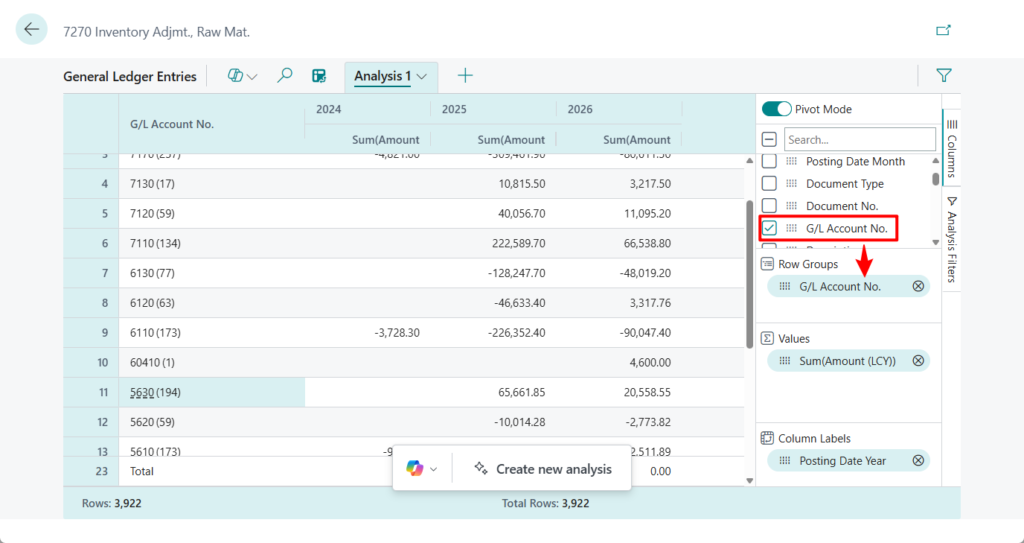
Task: Remove Sum(Amount (LCY)) from Values
Action: tap(918, 361)
